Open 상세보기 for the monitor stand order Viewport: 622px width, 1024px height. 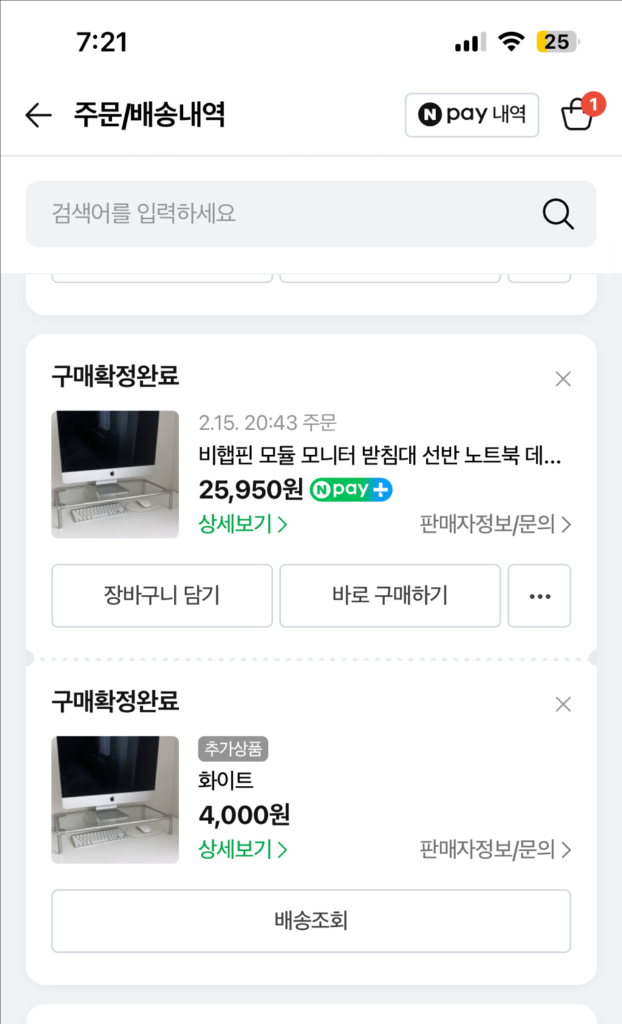240,523
